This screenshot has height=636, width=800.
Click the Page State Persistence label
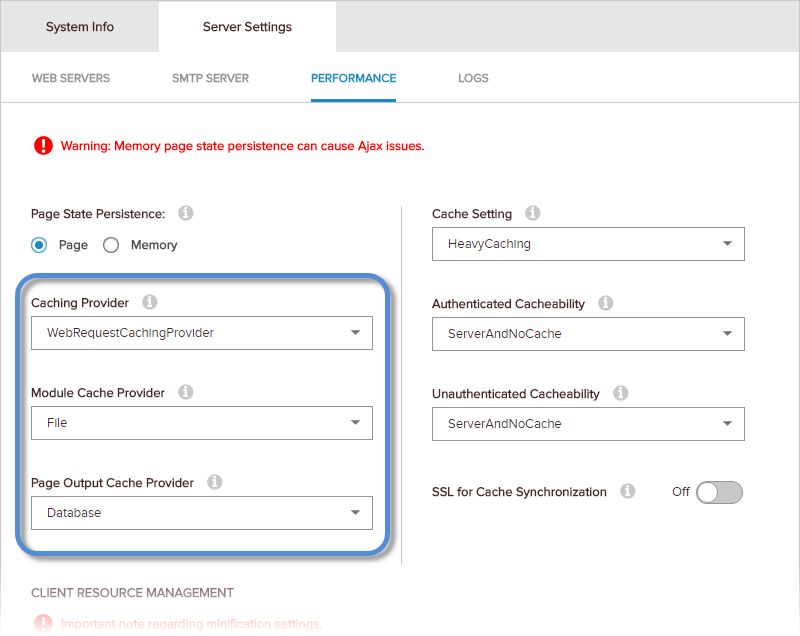coord(98,214)
